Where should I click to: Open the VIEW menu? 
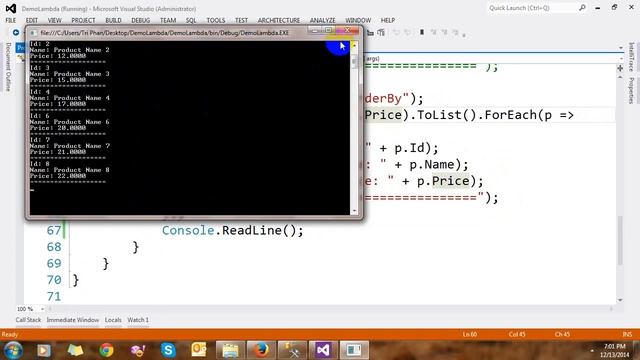click(54, 20)
